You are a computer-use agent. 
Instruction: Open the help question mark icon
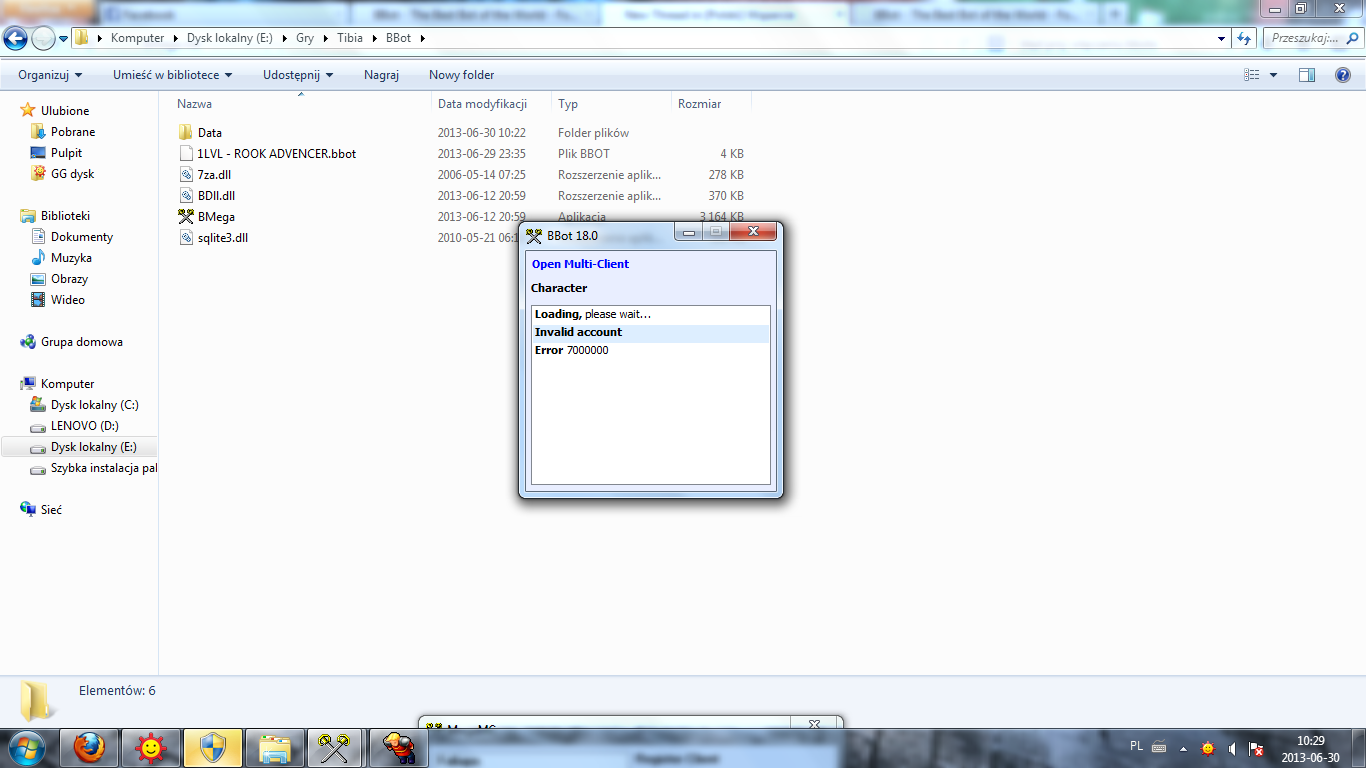(x=1343, y=75)
